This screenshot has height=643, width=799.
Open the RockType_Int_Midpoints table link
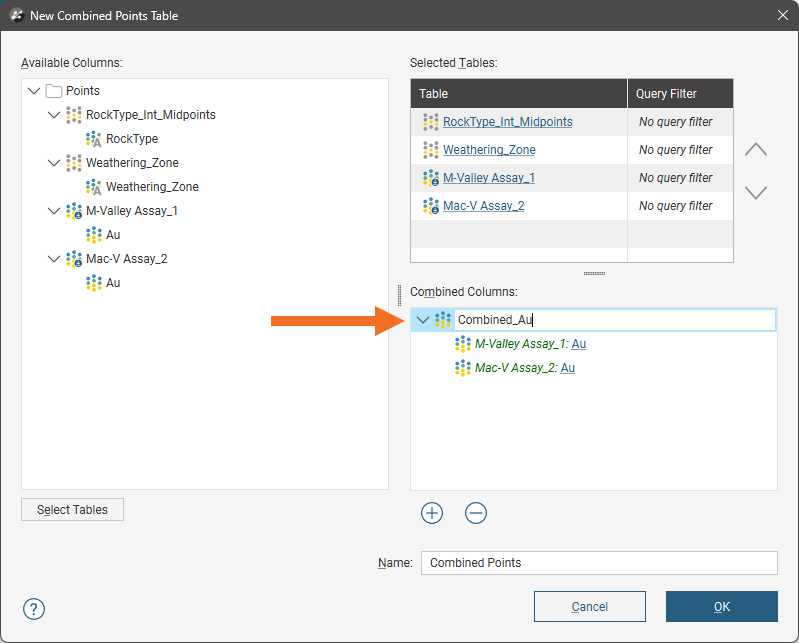coord(507,122)
